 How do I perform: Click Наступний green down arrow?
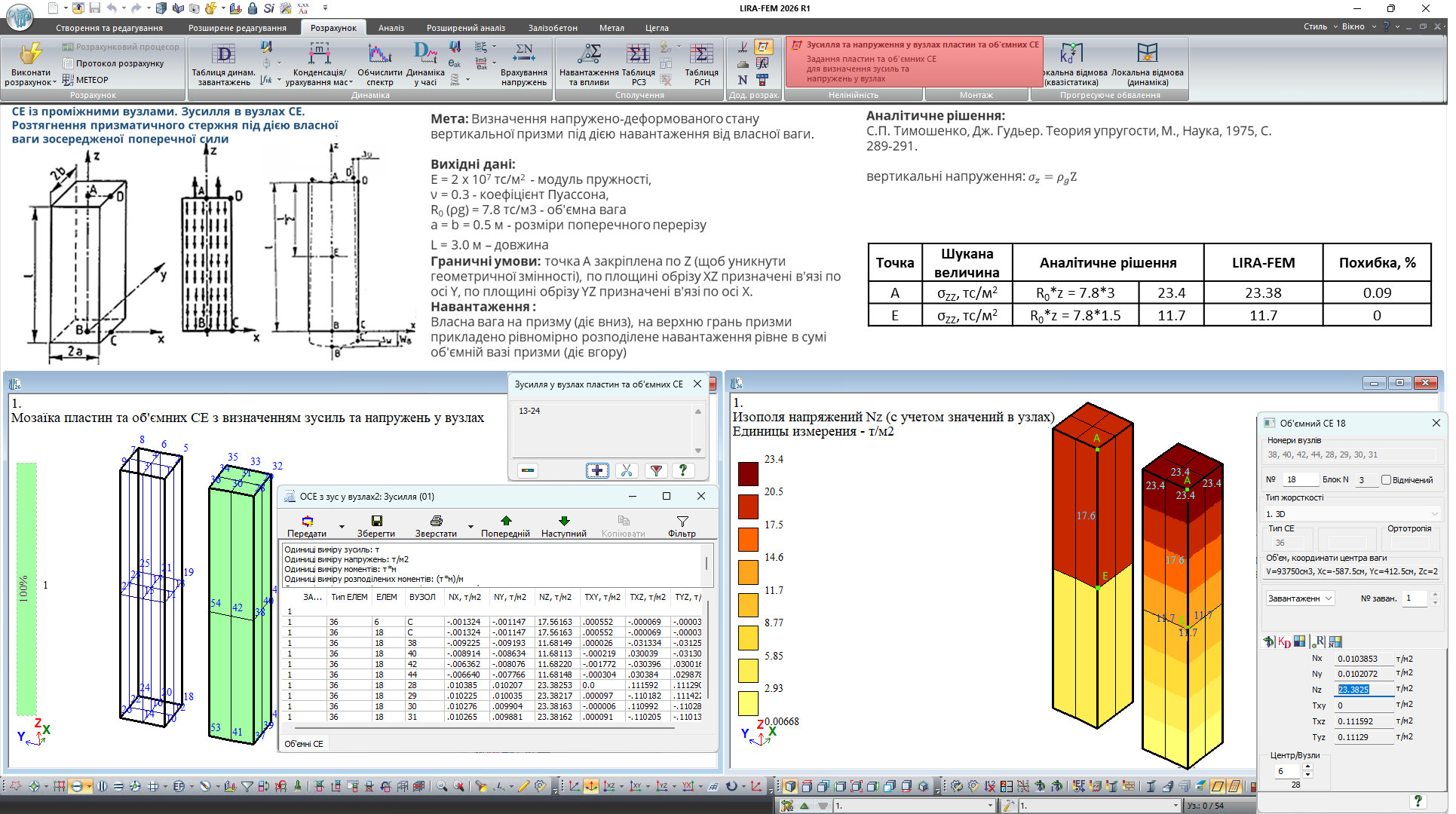coord(563,521)
